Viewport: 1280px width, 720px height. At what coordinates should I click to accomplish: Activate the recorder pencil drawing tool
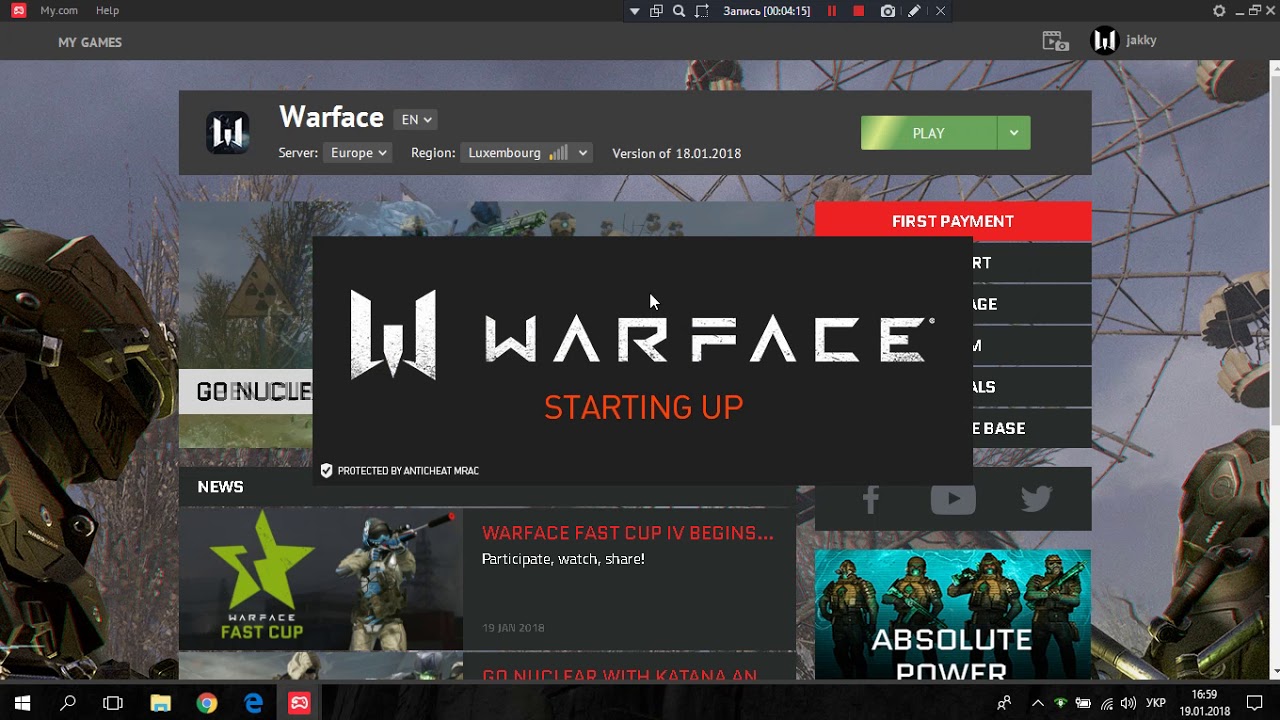(x=914, y=11)
